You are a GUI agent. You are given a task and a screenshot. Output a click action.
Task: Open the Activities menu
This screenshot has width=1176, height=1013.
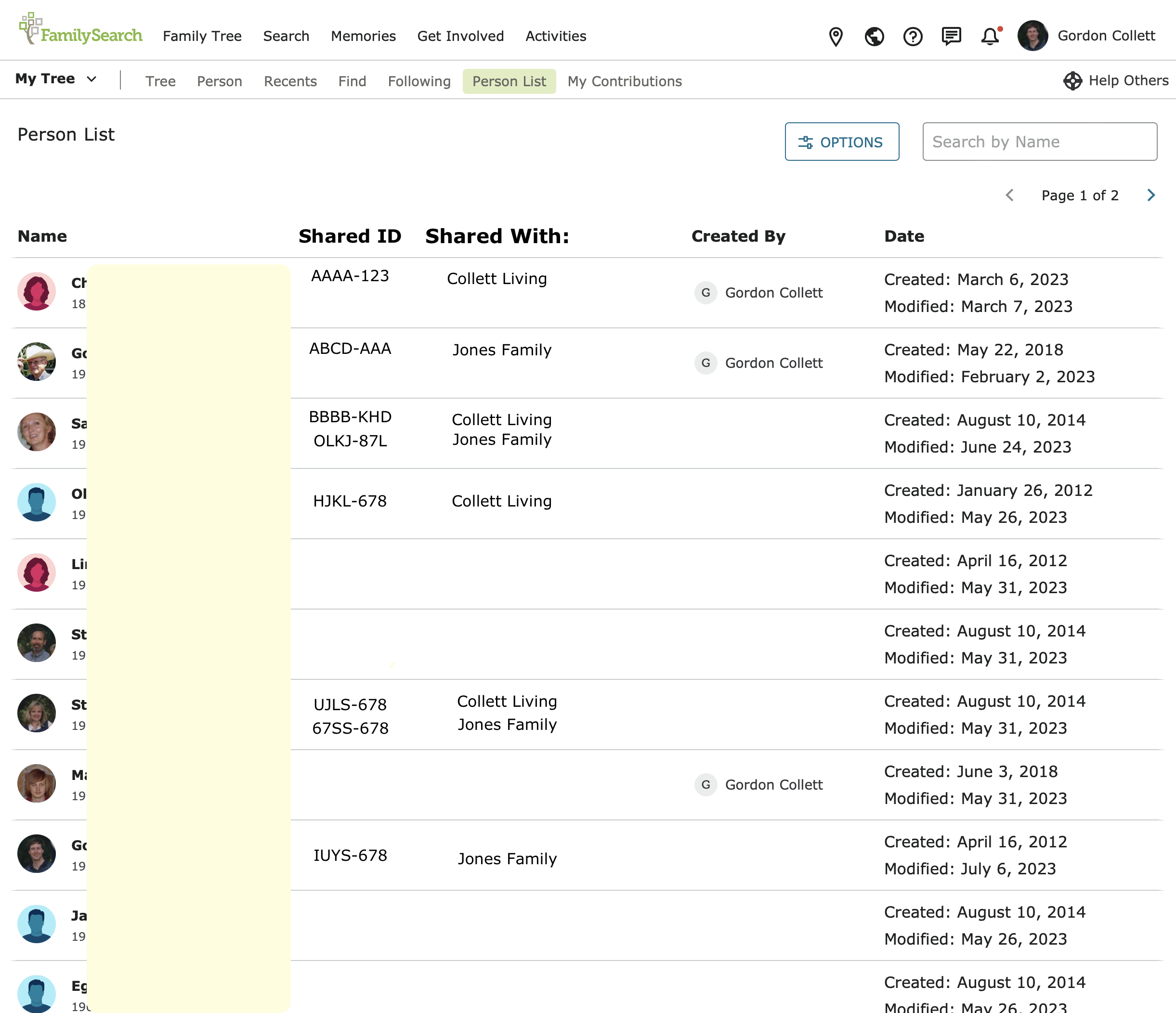point(555,36)
